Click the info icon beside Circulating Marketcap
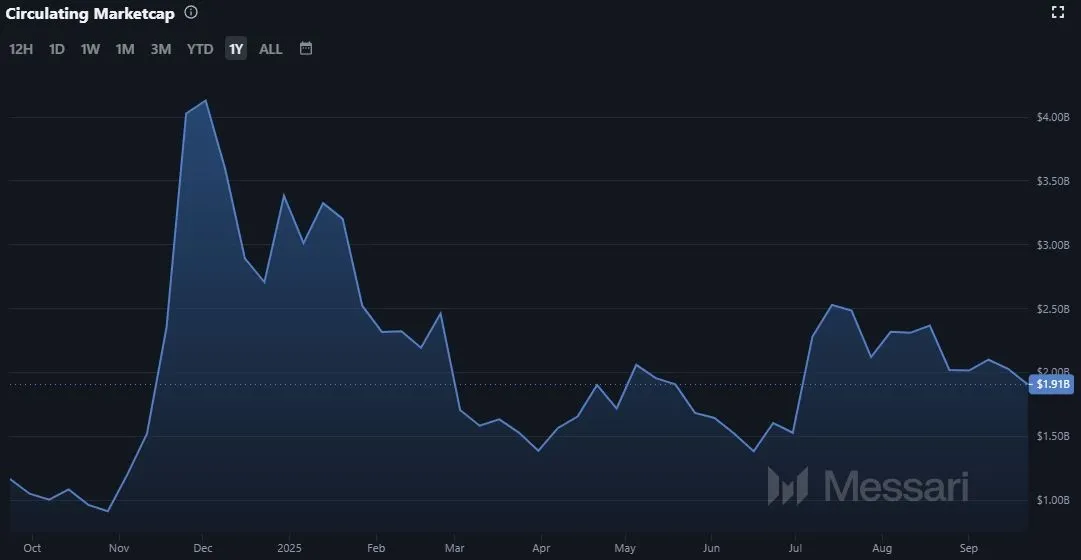Image resolution: width=1081 pixels, height=560 pixels. tap(191, 13)
